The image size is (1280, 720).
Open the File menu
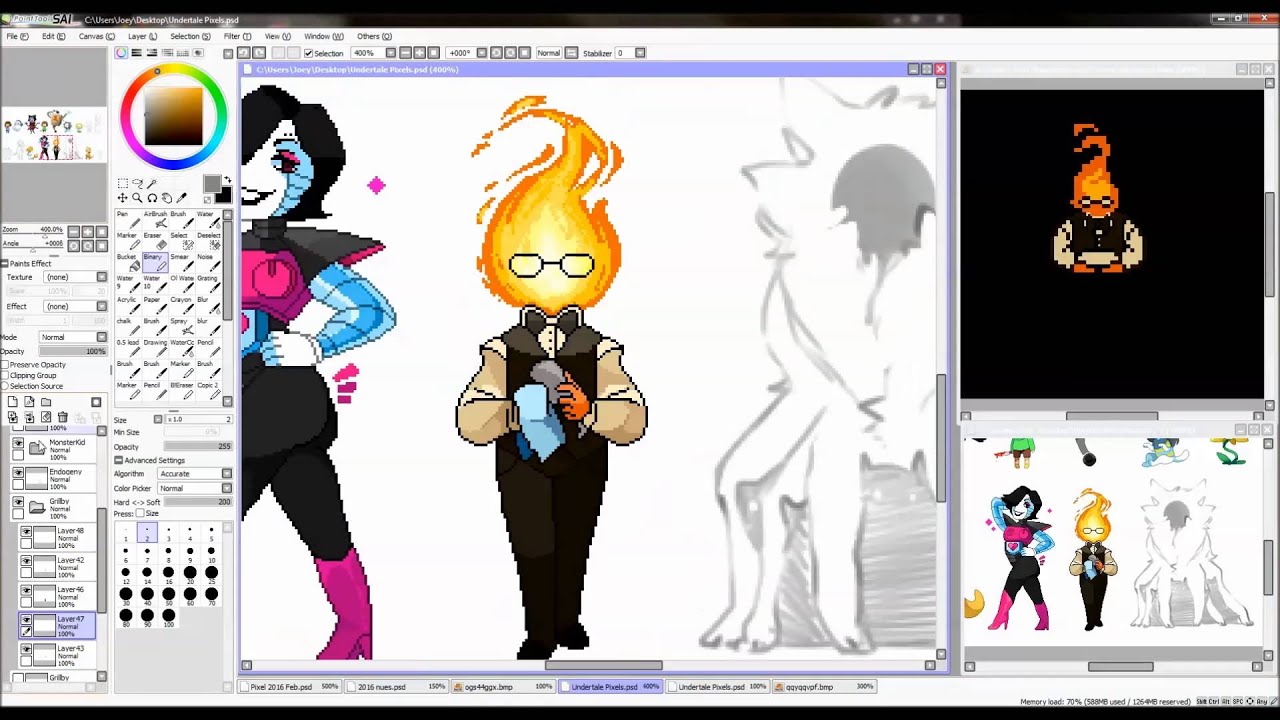click(17, 36)
